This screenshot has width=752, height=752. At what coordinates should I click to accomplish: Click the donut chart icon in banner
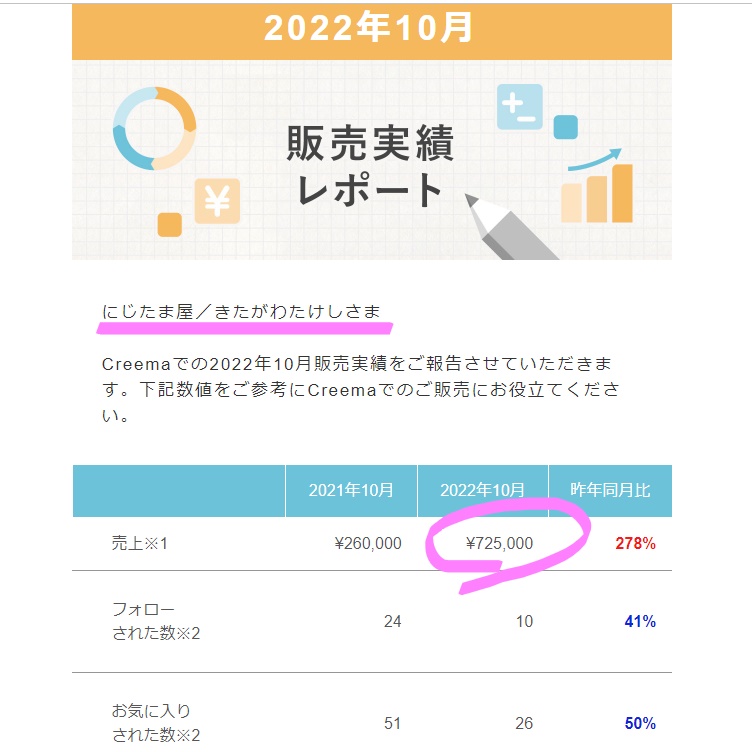[x=154, y=129]
